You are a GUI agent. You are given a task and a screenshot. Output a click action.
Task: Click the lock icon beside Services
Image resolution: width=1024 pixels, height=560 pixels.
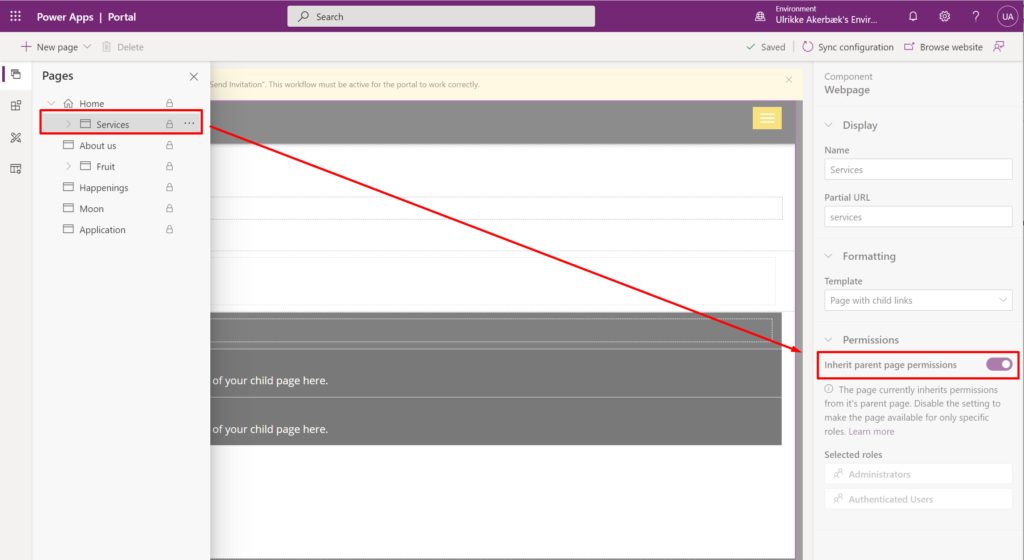169,124
